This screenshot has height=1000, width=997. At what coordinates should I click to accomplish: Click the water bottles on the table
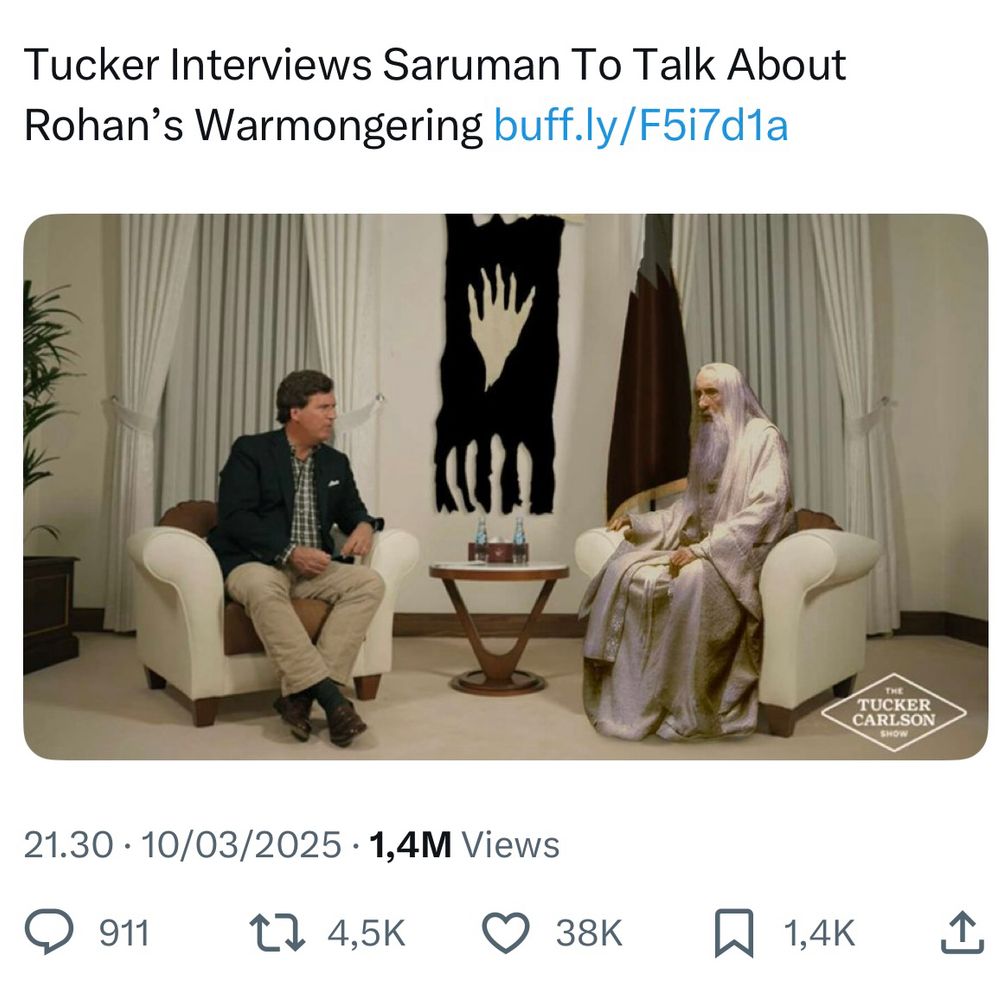click(x=499, y=540)
